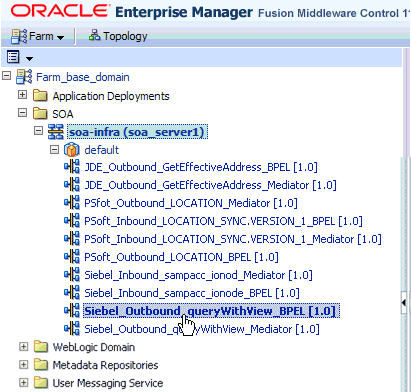Collapse the SOA folder
411x392 pixels.
22,113
